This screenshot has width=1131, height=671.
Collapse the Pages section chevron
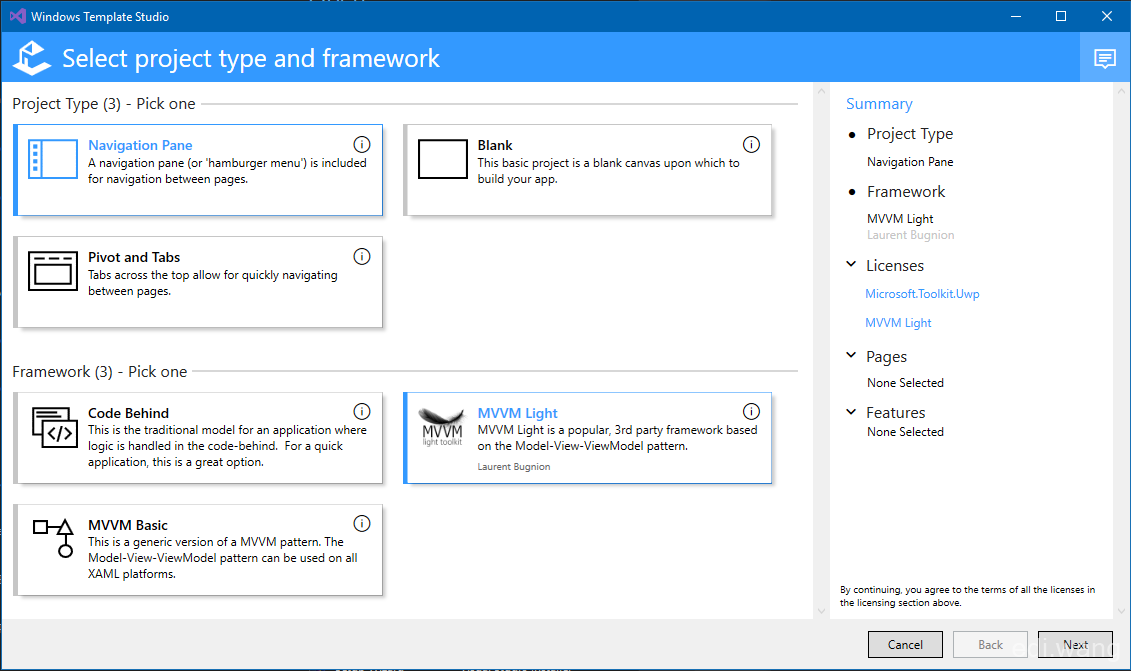[851, 355]
